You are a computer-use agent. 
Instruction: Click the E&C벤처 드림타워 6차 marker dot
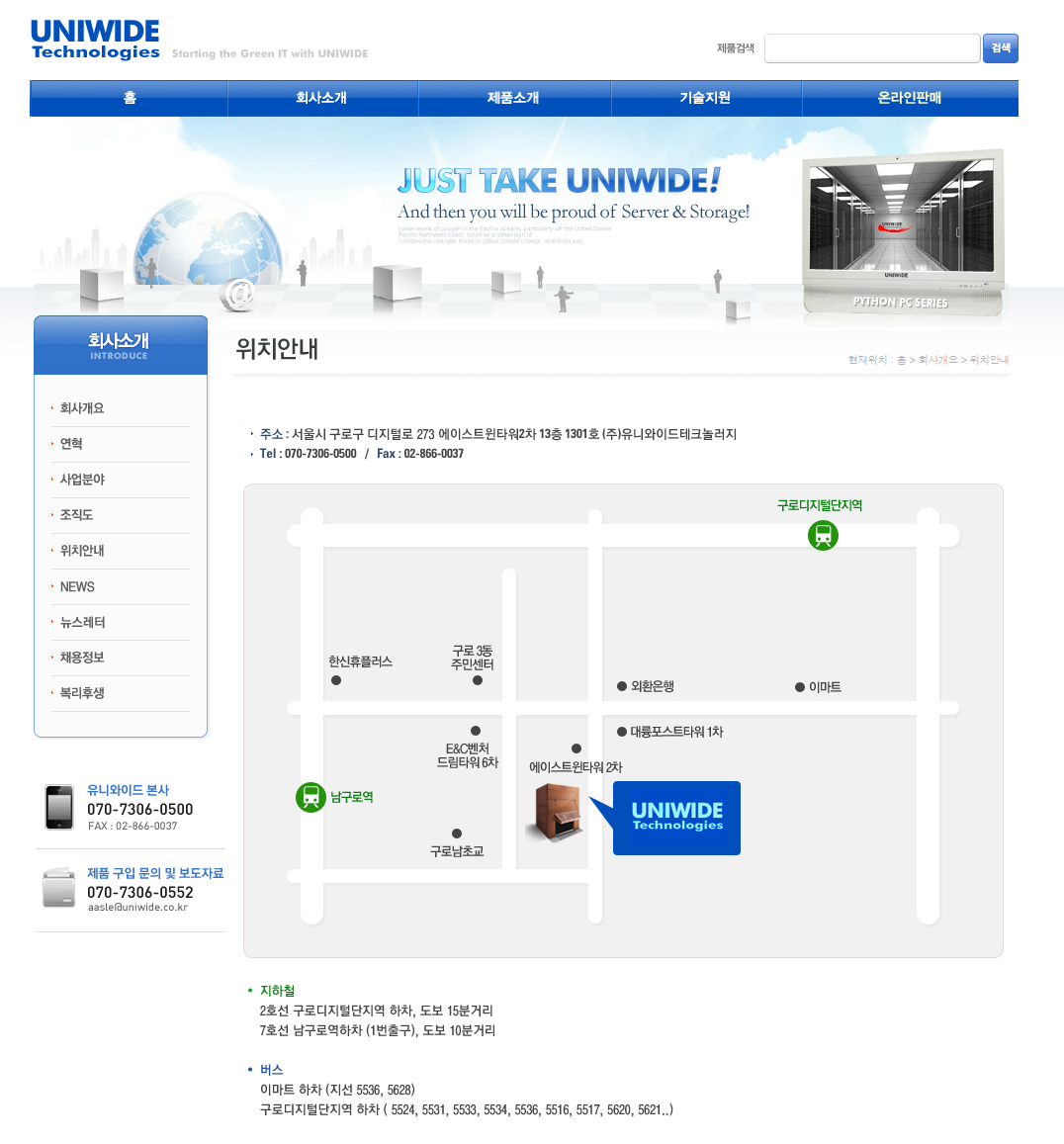[475, 731]
